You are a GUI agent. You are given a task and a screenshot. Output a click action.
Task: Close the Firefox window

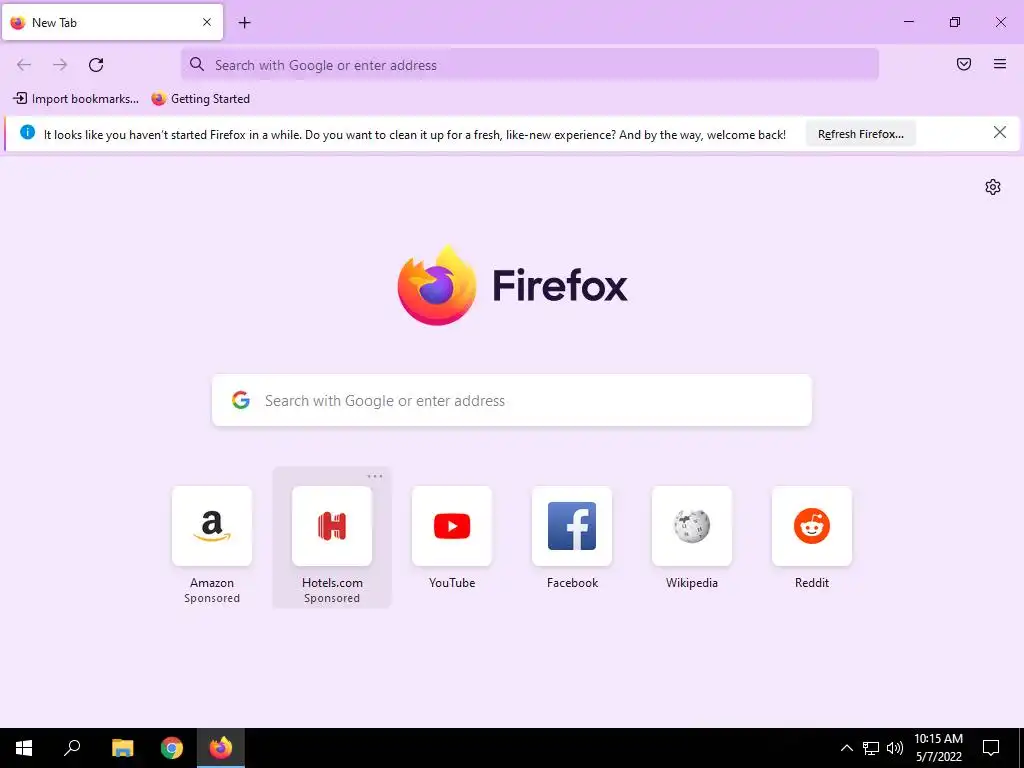(1000, 22)
